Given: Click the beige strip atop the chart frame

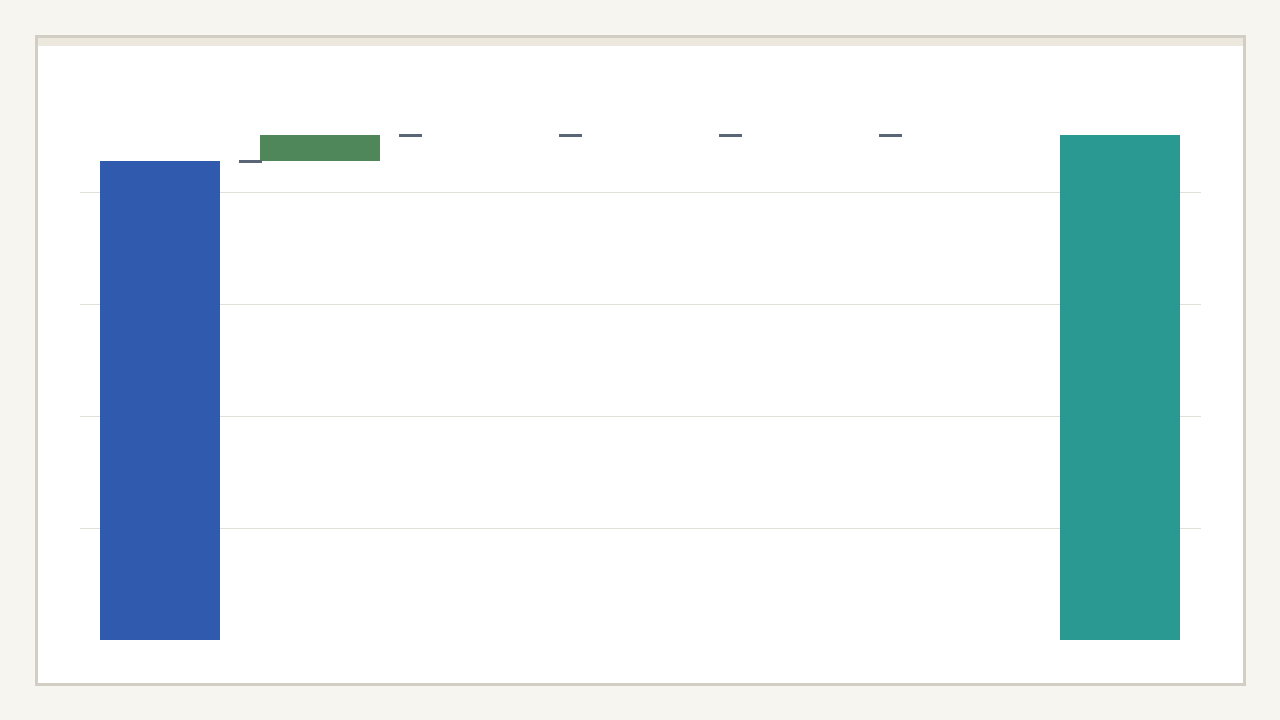Looking at the screenshot, I should (x=640, y=42).
